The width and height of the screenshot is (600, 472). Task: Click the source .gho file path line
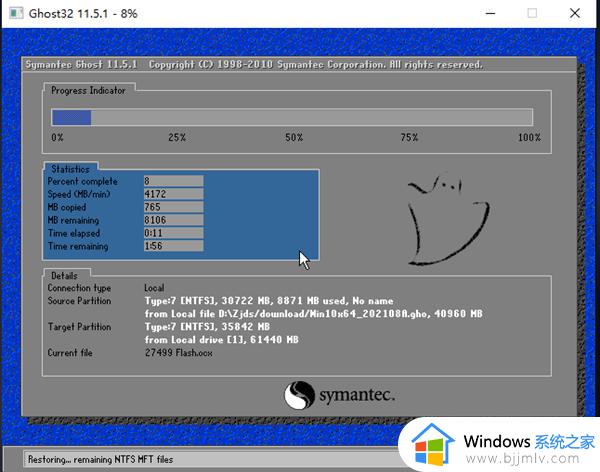(x=314, y=314)
